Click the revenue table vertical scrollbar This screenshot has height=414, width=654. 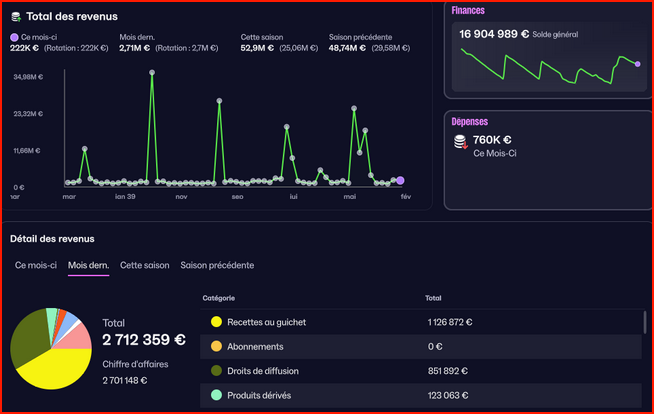pos(646,322)
